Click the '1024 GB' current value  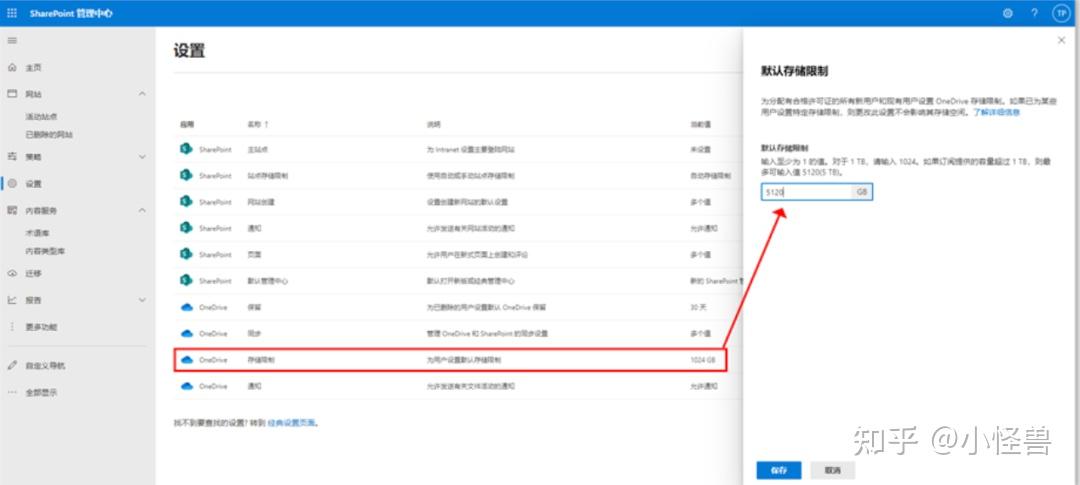pyautogui.click(x=703, y=360)
